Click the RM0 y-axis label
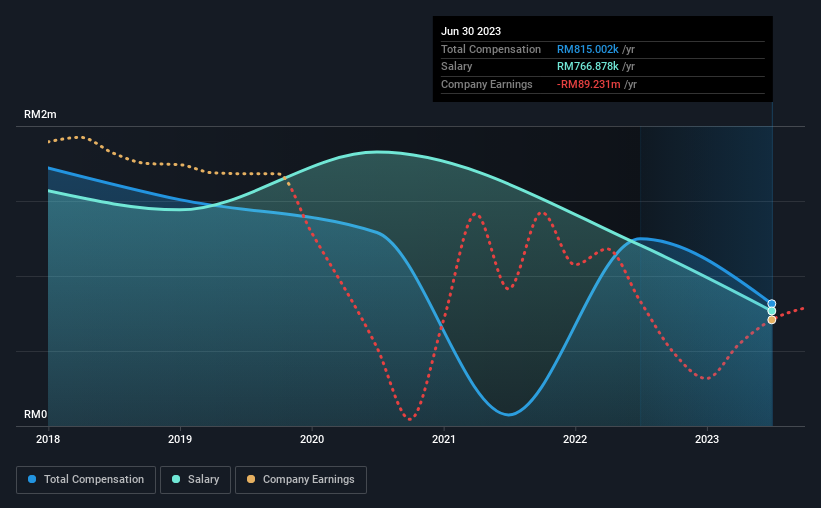The width and height of the screenshot is (821, 508). [x=36, y=414]
